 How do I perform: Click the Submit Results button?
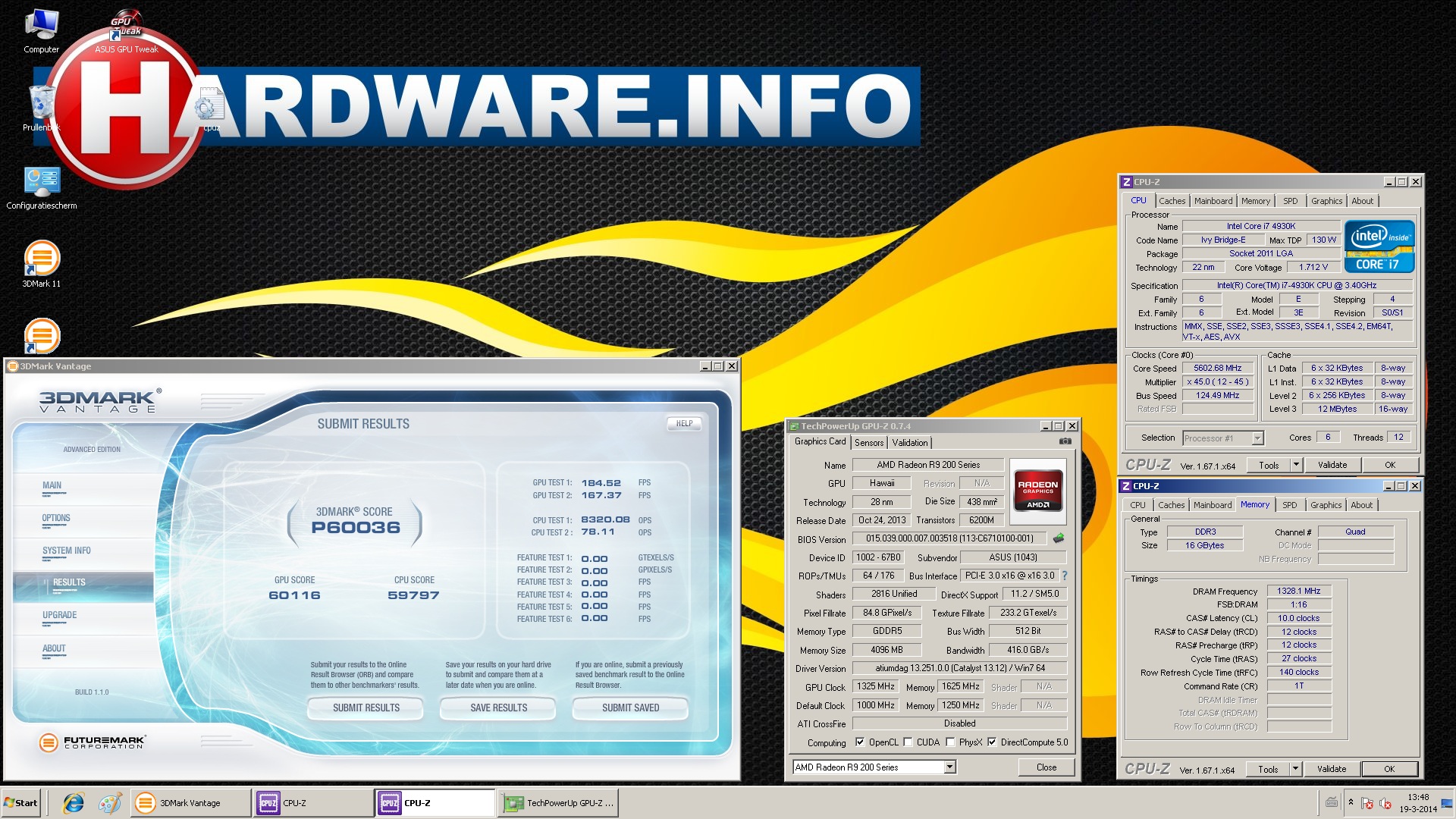(366, 708)
